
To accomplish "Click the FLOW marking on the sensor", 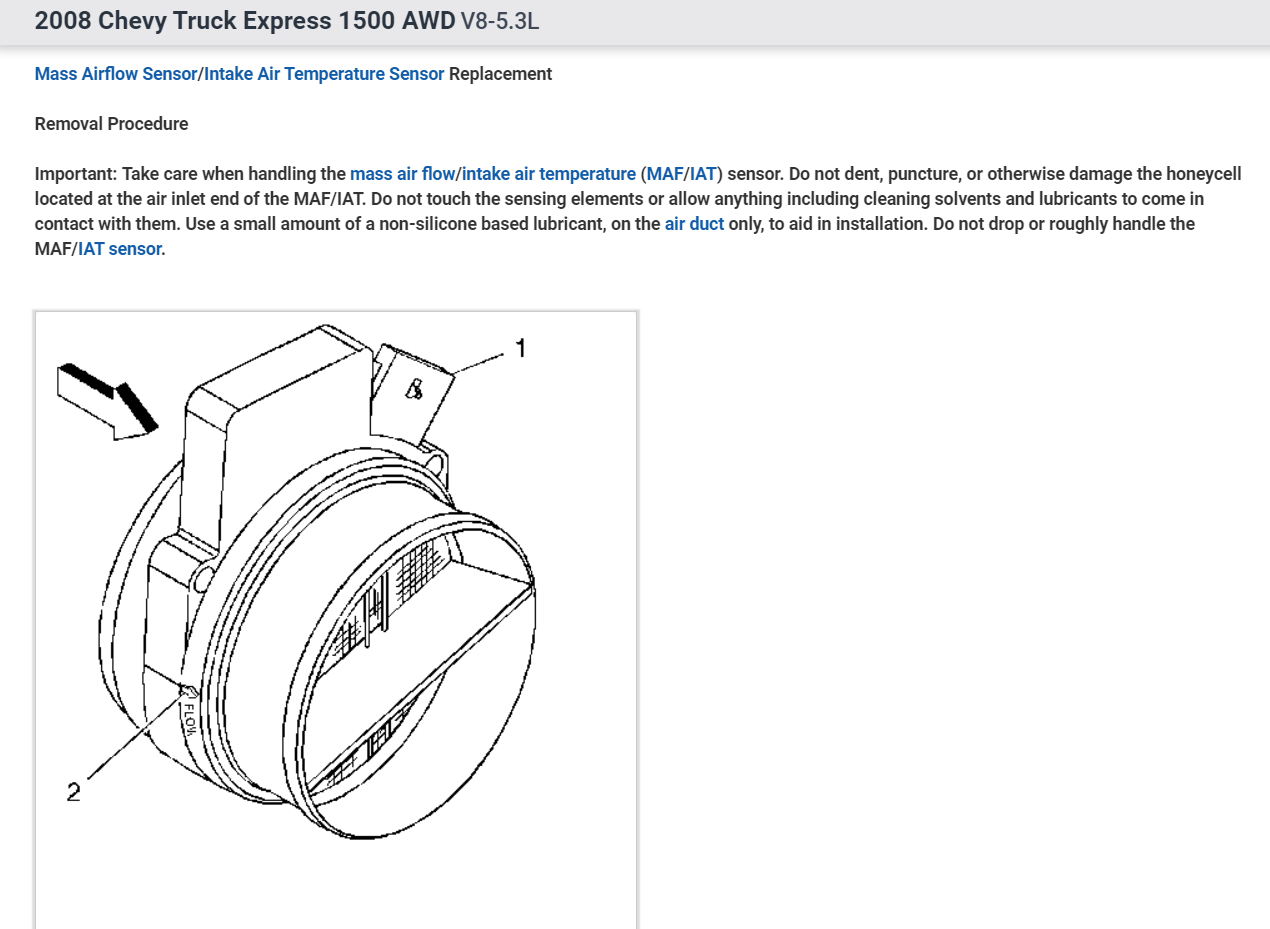I will click(x=189, y=718).
